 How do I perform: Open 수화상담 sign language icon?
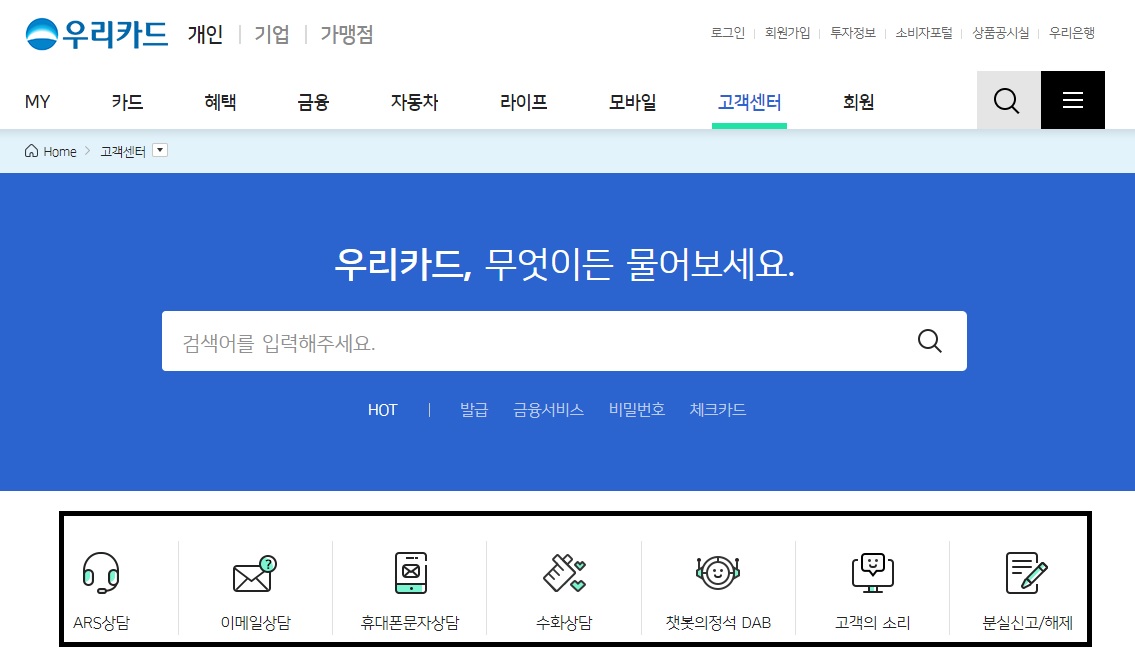[x=565, y=573]
